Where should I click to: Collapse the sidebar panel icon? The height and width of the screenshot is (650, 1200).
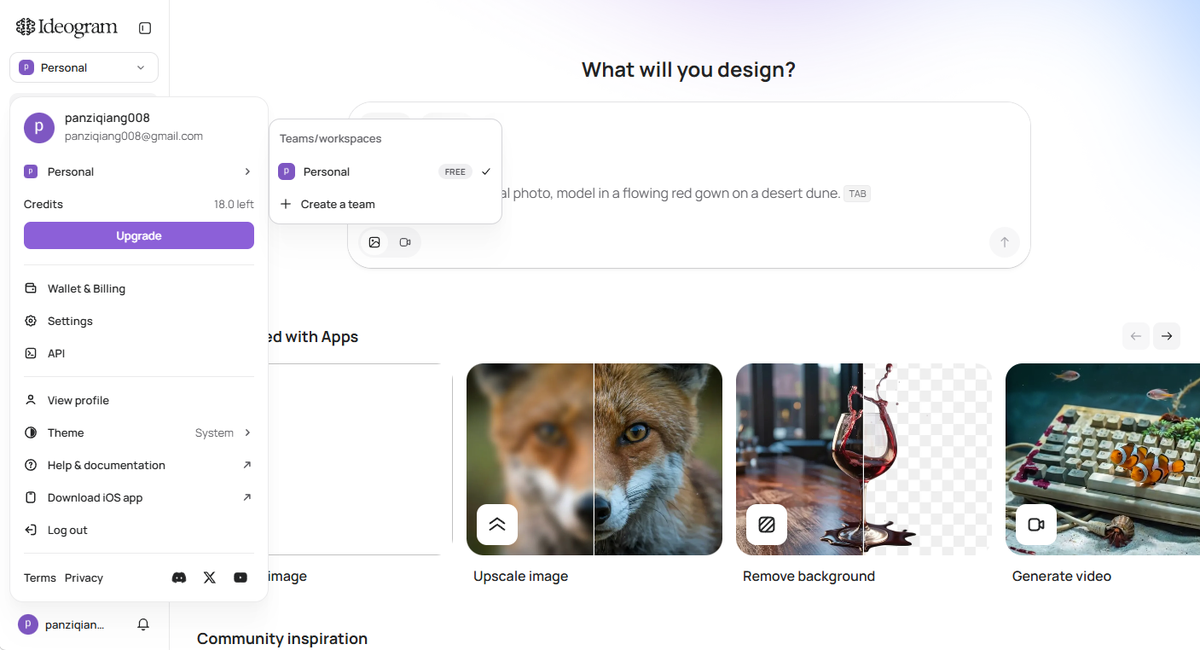click(x=145, y=28)
